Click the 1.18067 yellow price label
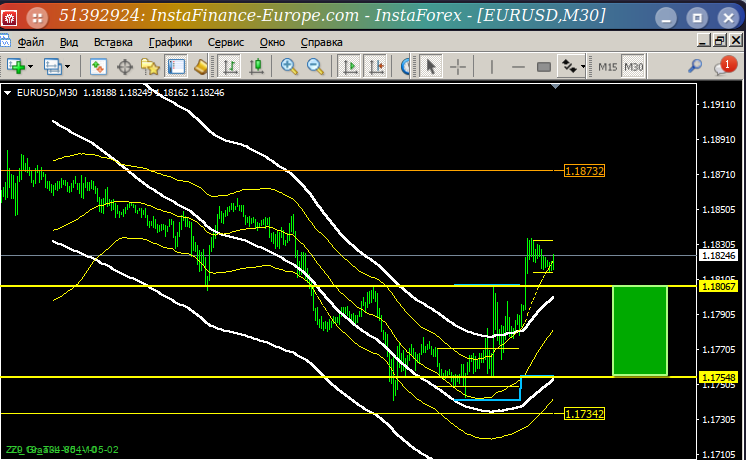Image resolution: width=746 pixels, height=460 pixels. 719,286
